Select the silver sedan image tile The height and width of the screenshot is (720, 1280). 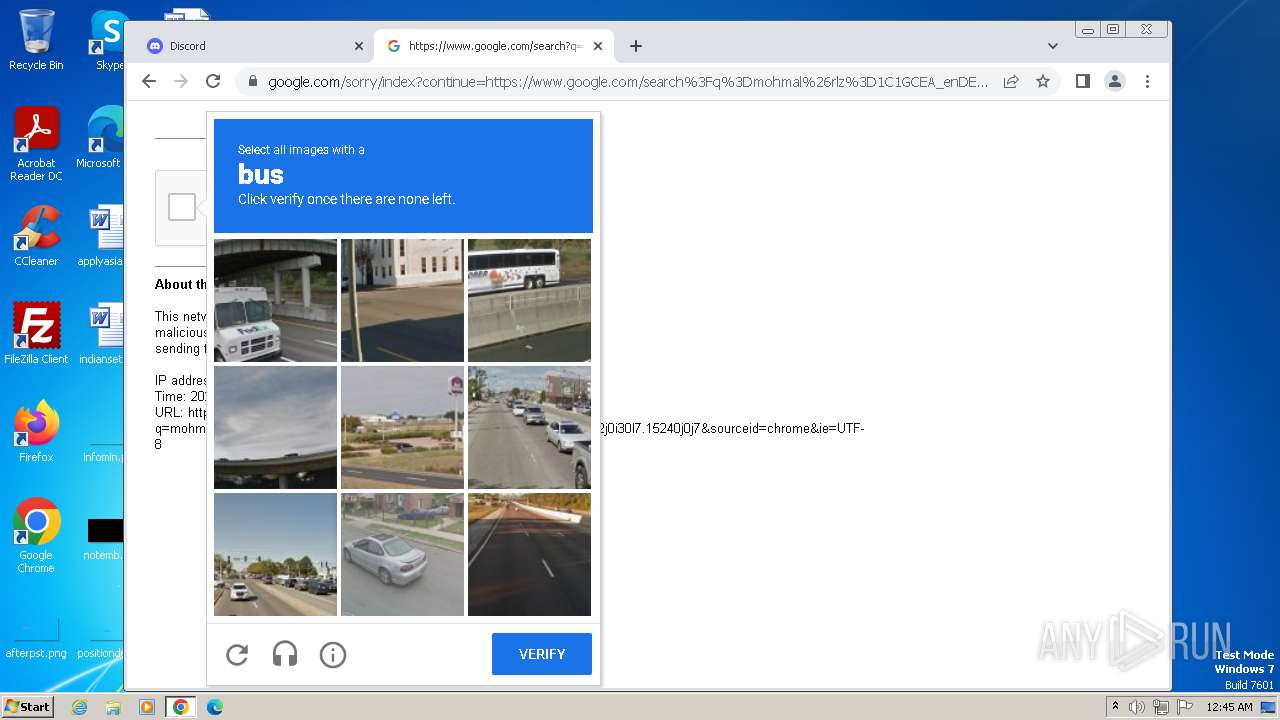coord(402,554)
